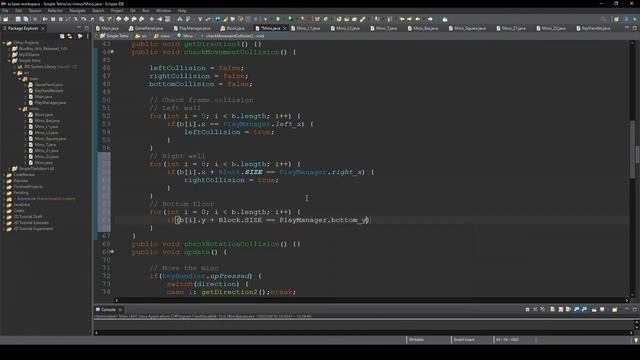The height and width of the screenshot is (360, 640).
Task: Collapse the Other Projects tree node
Action: coord(4,42)
